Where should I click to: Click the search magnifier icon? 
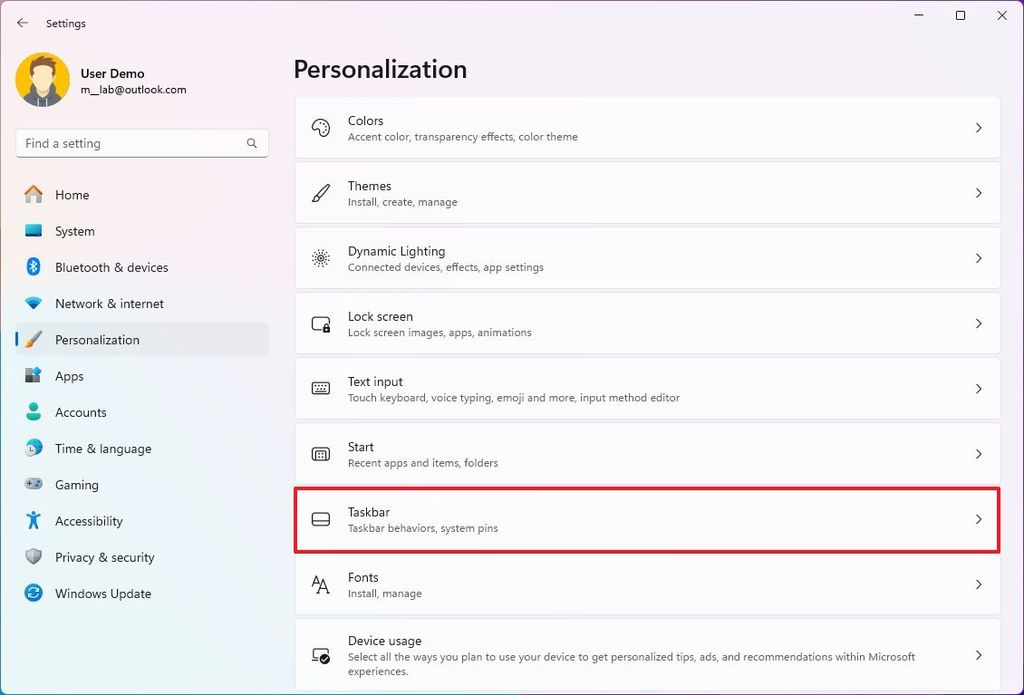251,143
